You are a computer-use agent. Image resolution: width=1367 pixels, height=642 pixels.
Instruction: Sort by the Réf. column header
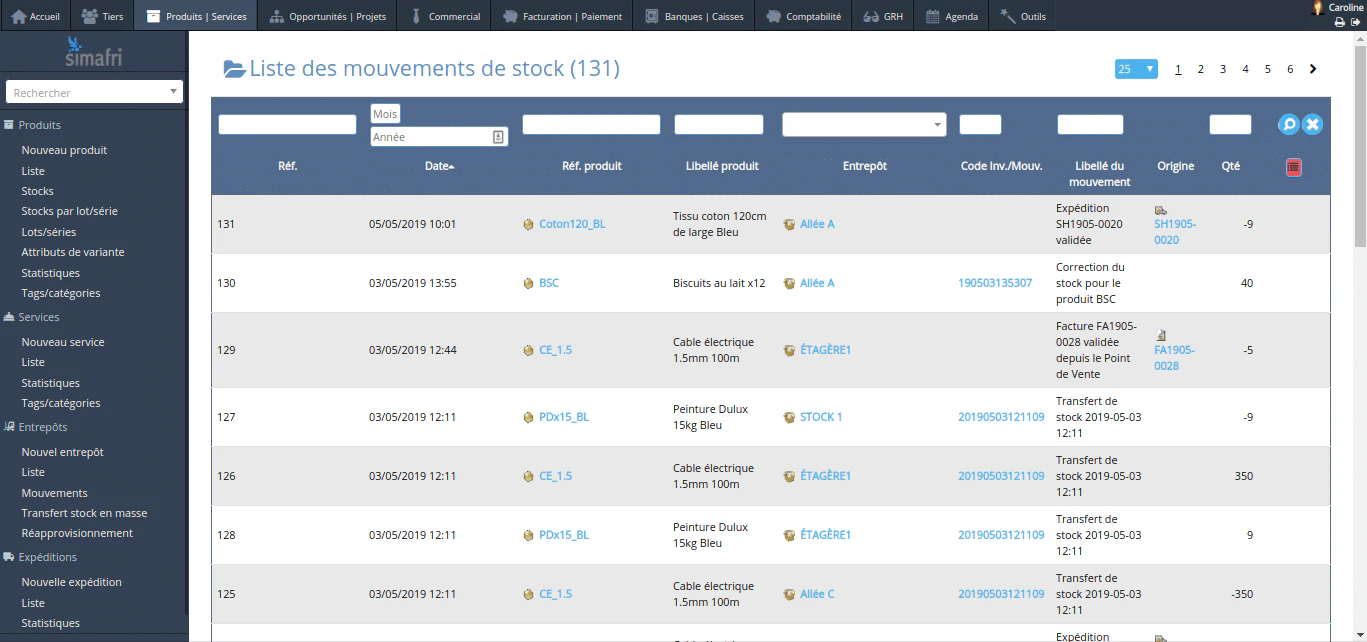click(287, 166)
